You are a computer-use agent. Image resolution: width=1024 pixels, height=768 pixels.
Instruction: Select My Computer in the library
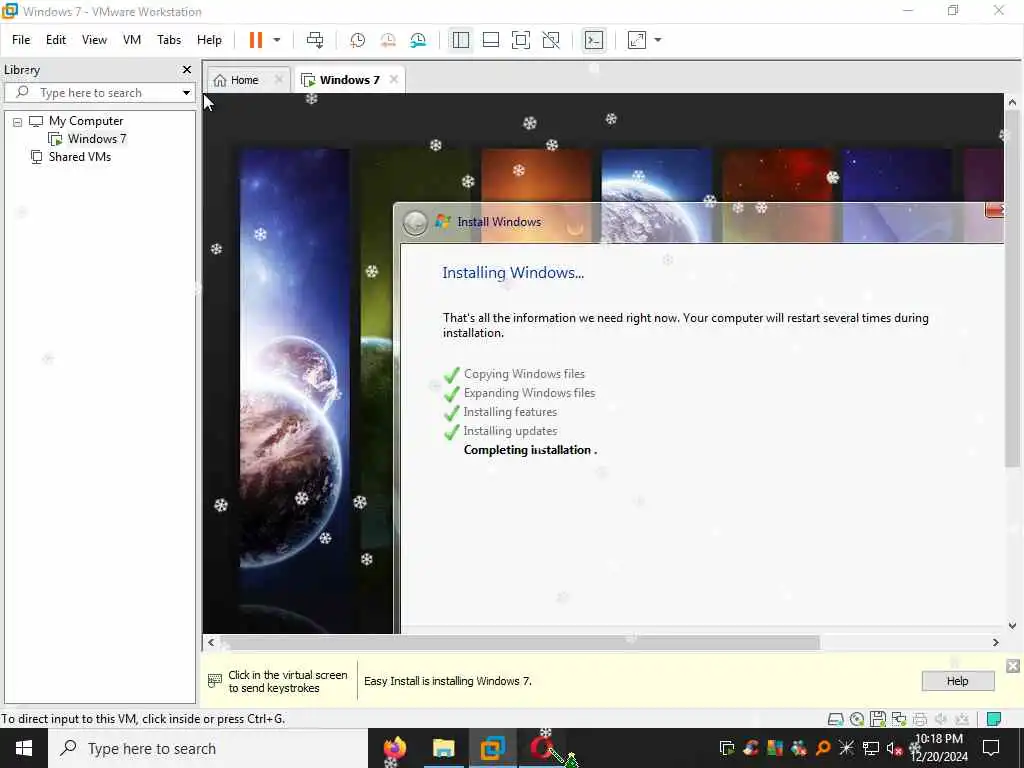pos(86,121)
